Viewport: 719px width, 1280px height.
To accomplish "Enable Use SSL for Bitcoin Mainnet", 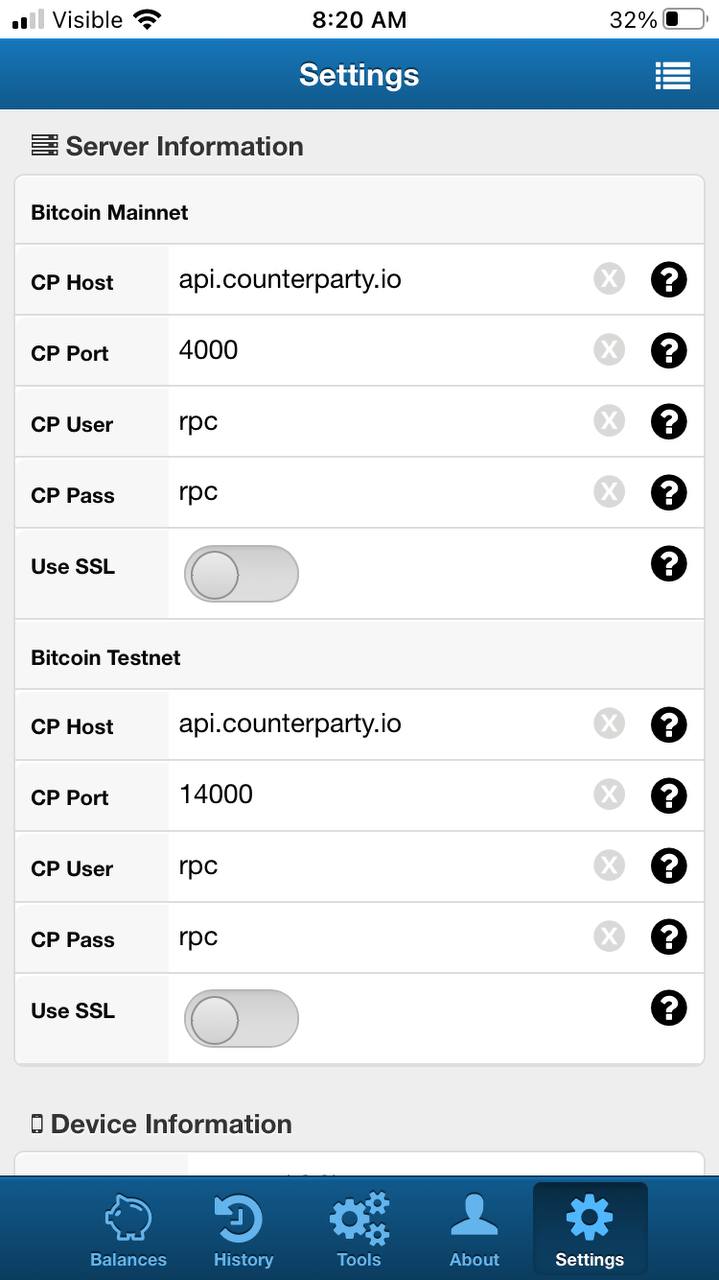I will tap(241, 574).
